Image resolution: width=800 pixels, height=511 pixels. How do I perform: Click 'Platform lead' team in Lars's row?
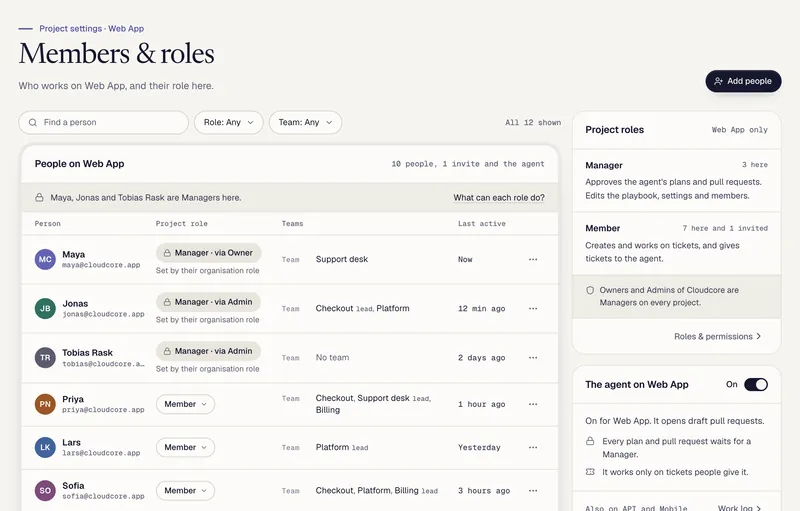pyautogui.click(x=342, y=447)
